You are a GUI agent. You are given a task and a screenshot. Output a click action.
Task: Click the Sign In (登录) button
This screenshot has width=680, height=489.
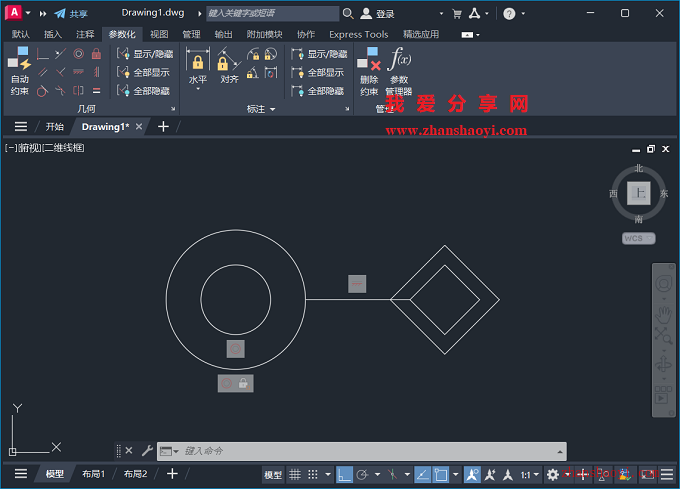click(377, 14)
